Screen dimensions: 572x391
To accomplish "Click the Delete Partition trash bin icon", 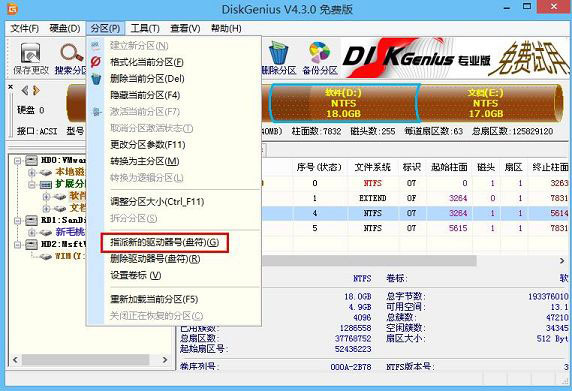I will click(278, 53).
